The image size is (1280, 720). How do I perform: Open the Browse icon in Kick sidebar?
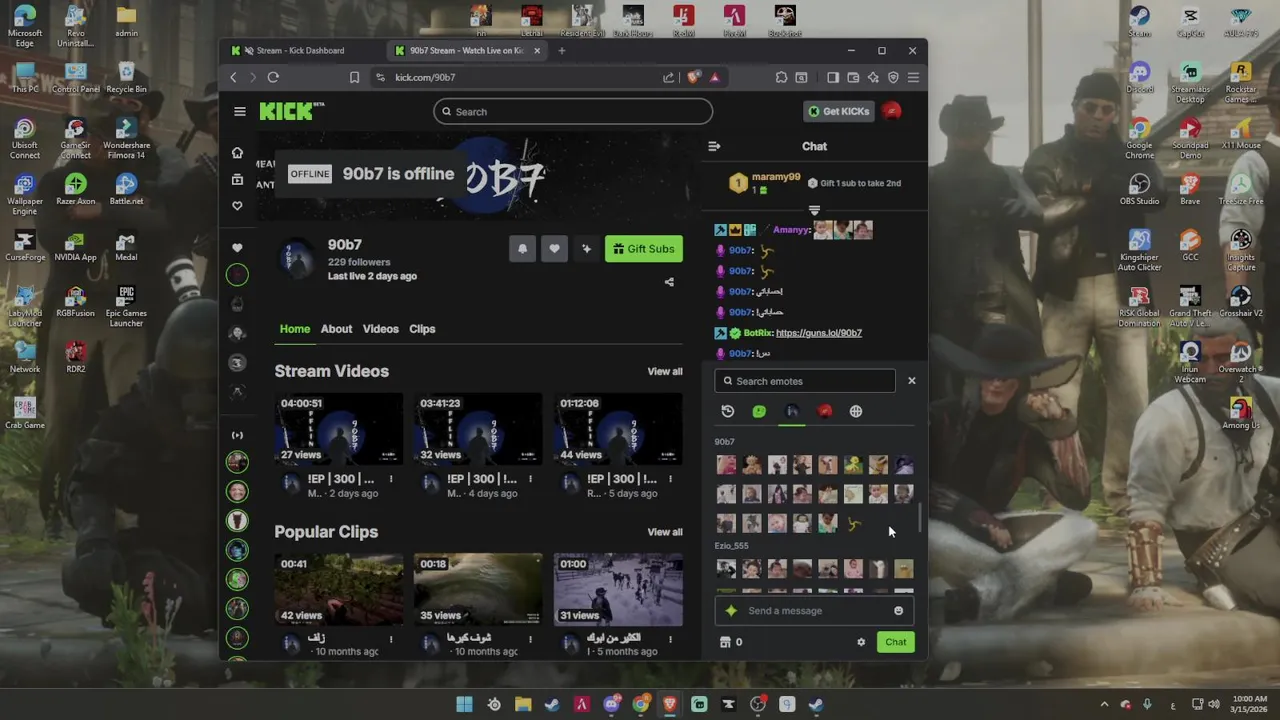[x=237, y=179]
